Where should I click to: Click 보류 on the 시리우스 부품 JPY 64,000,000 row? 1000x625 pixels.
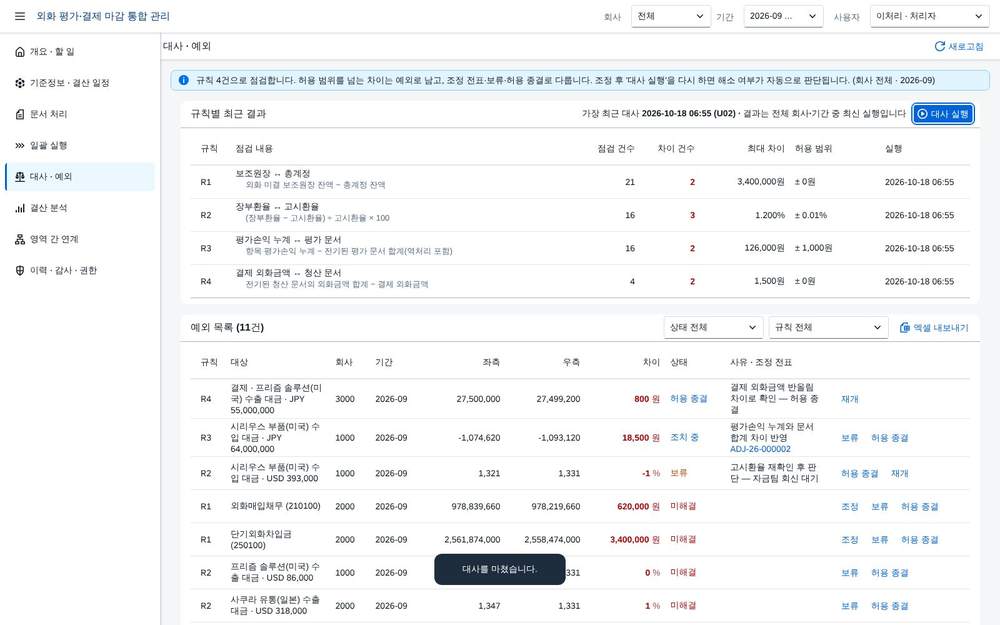[849, 438]
